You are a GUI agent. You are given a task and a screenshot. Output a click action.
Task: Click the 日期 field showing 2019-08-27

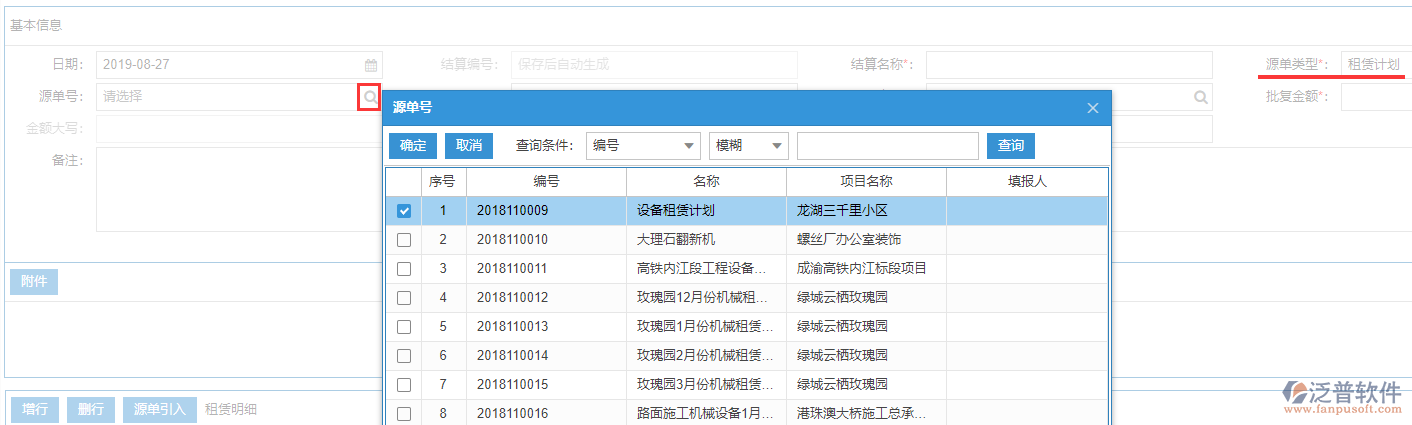239,65
